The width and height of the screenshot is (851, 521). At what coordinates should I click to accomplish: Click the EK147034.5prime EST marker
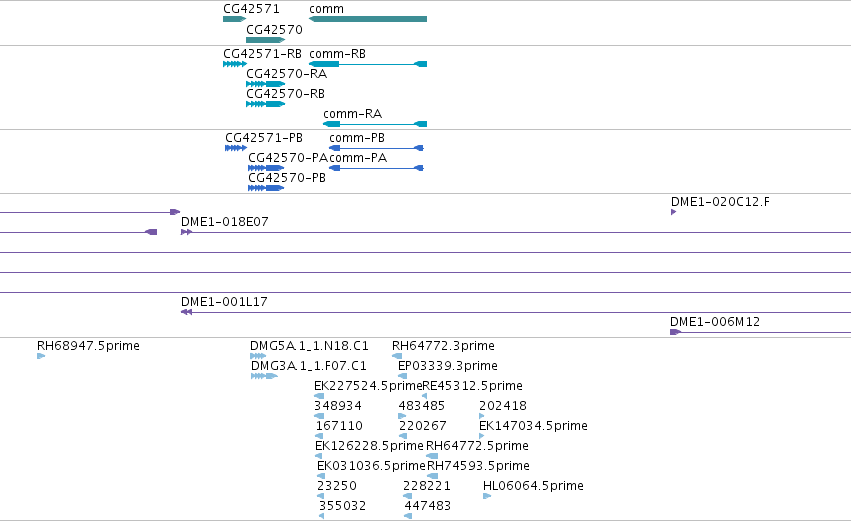pos(482,436)
